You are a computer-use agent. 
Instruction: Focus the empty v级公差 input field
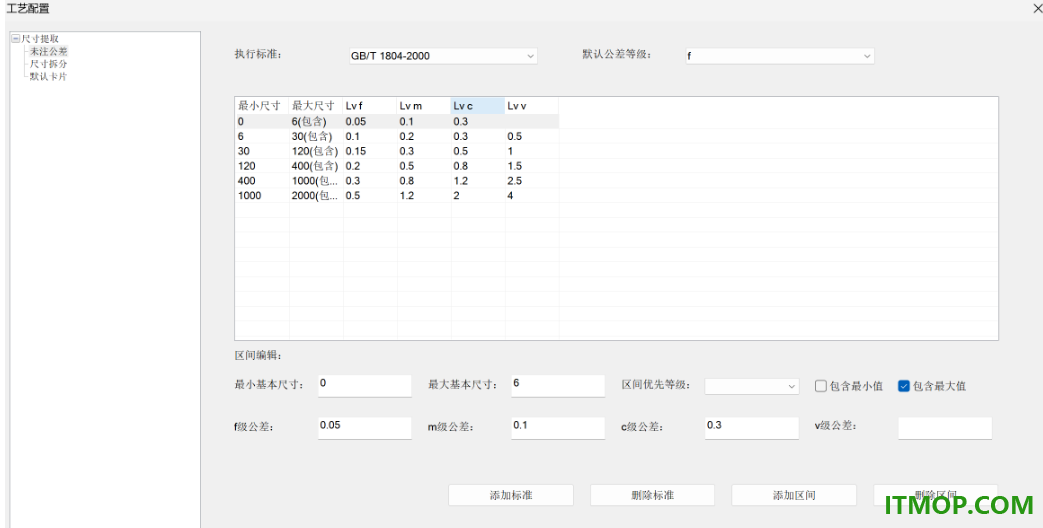point(945,428)
